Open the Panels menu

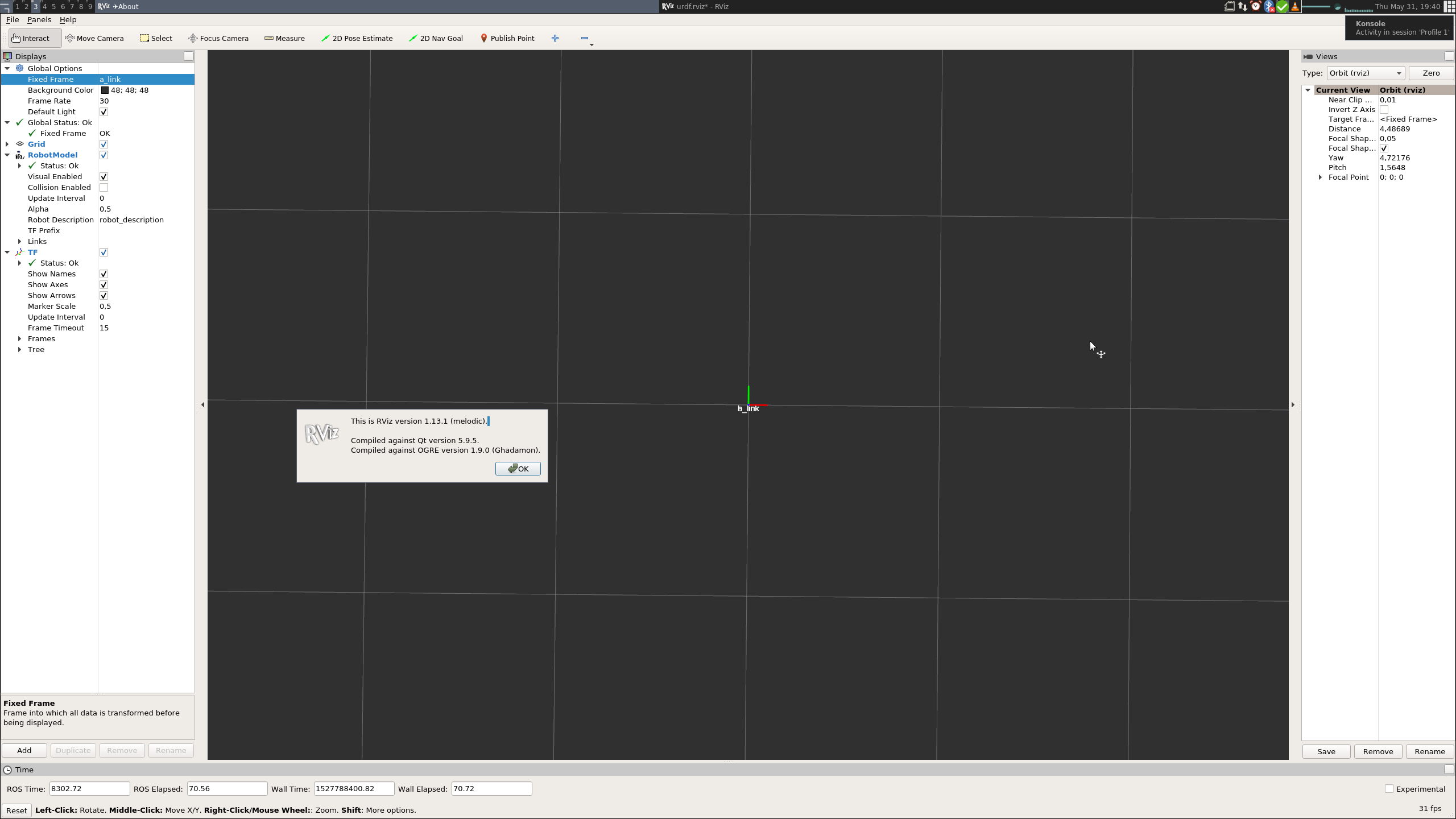(39, 19)
